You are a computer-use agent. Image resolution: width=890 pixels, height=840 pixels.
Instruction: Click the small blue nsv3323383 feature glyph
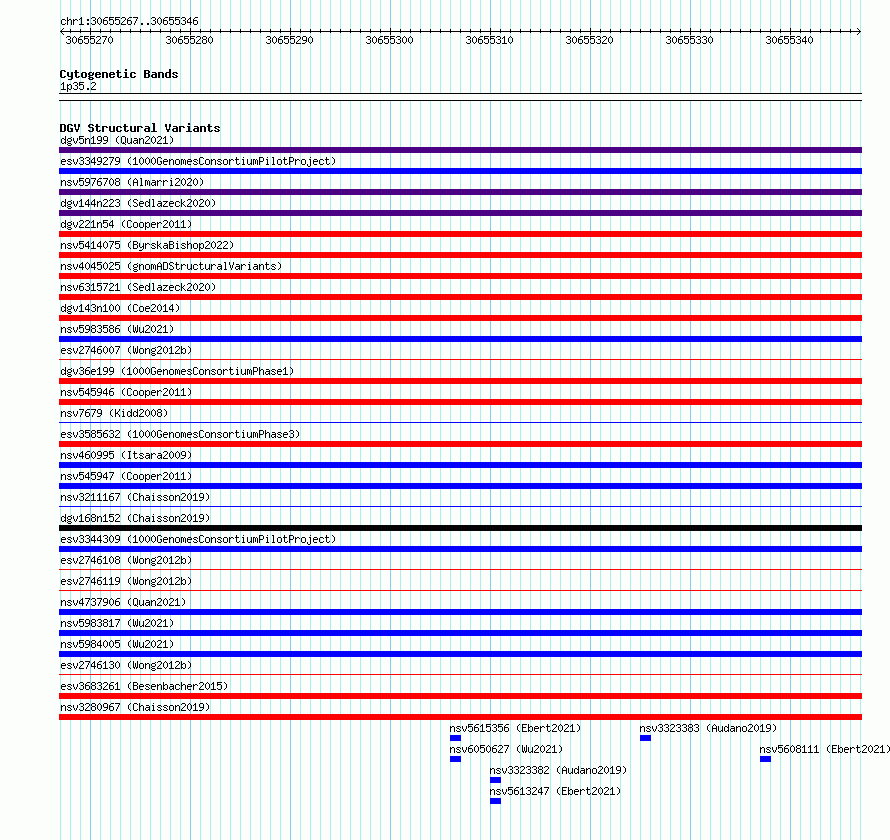click(x=645, y=738)
